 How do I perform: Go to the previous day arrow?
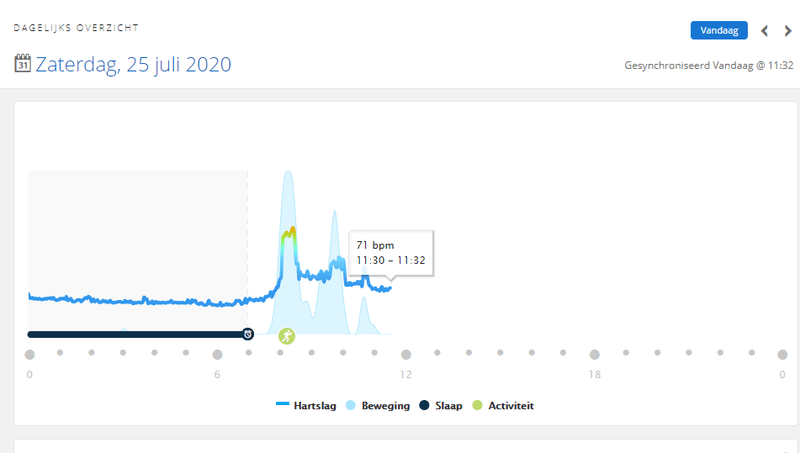point(765,31)
